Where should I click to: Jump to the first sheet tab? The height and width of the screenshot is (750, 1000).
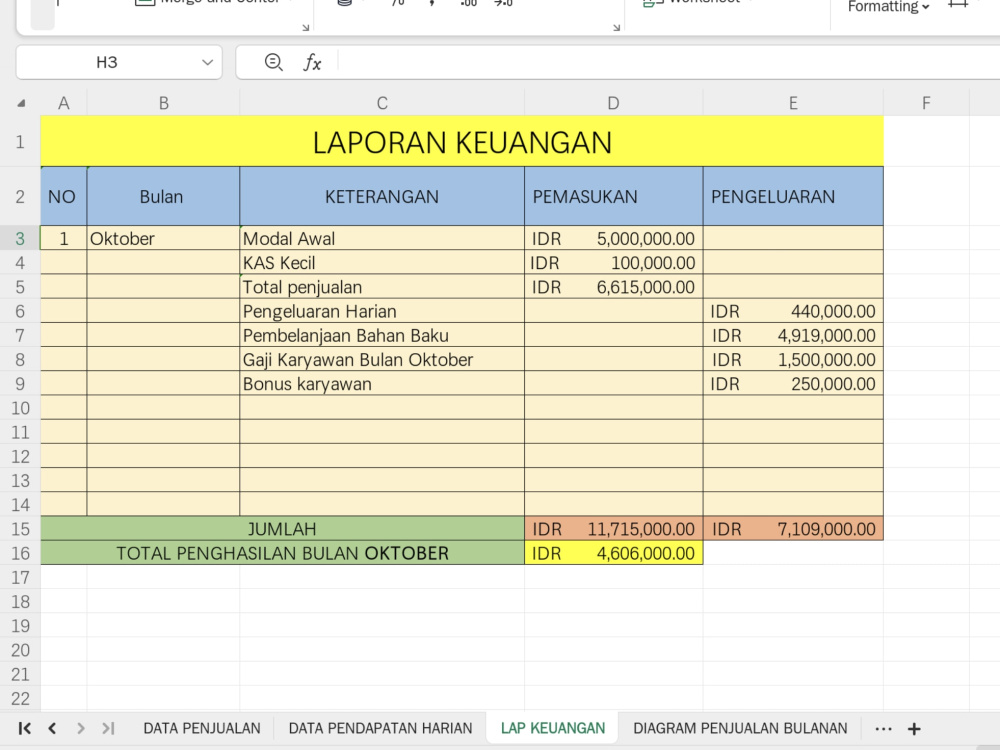pos(24,728)
